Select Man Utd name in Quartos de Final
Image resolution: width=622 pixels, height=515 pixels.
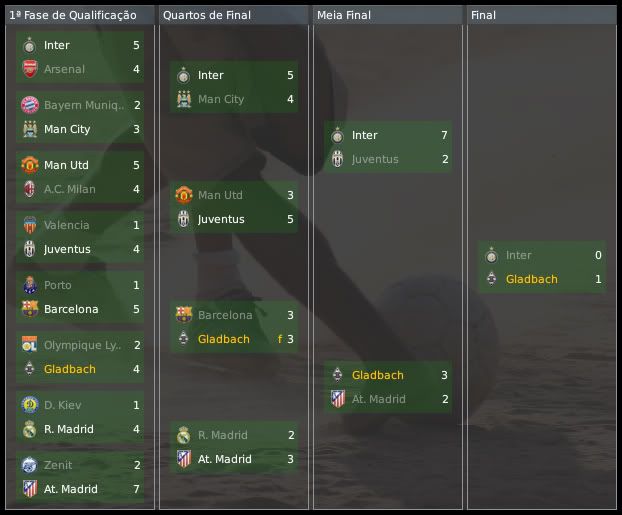pyautogui.click(x=220, y=195)
